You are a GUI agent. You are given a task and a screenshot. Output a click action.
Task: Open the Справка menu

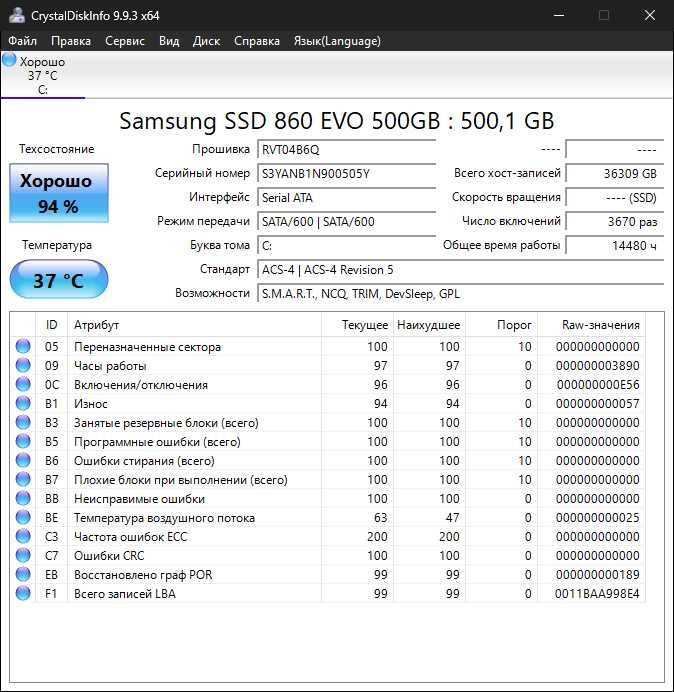[257, 41]
